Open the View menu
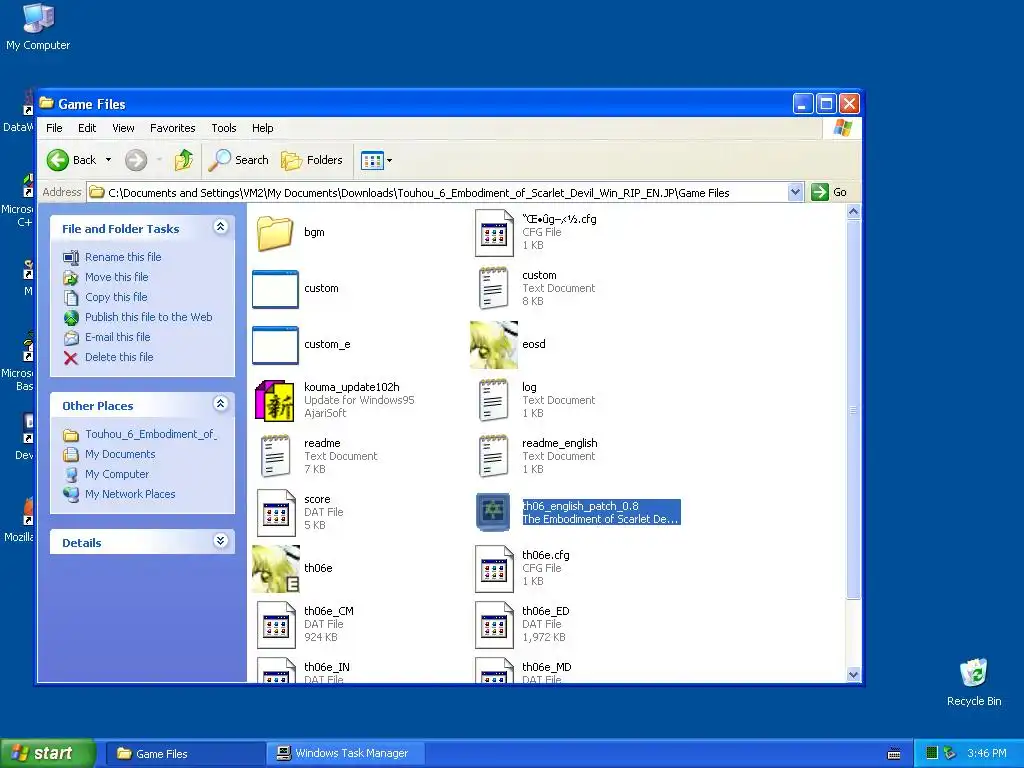 123,128
